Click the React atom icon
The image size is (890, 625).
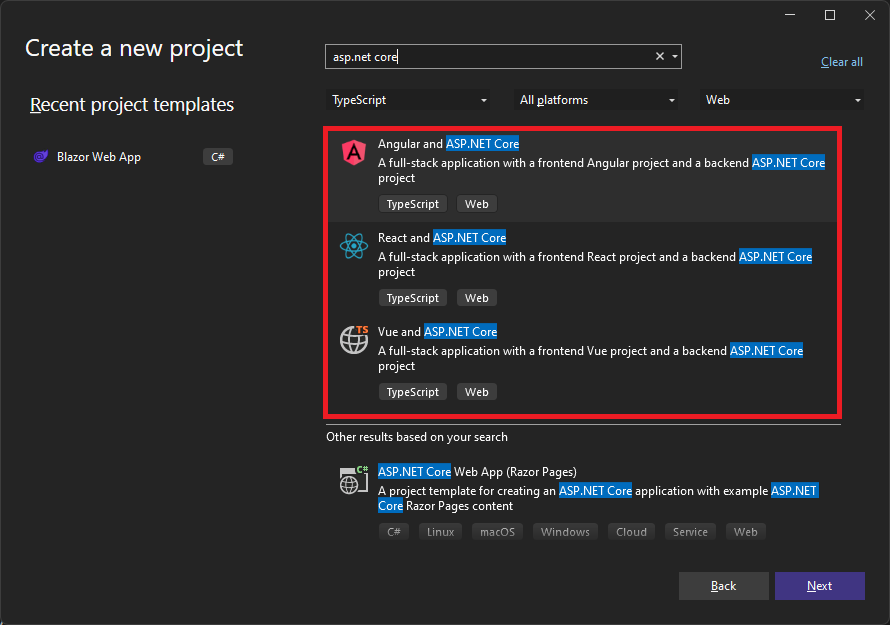(354, 246)
